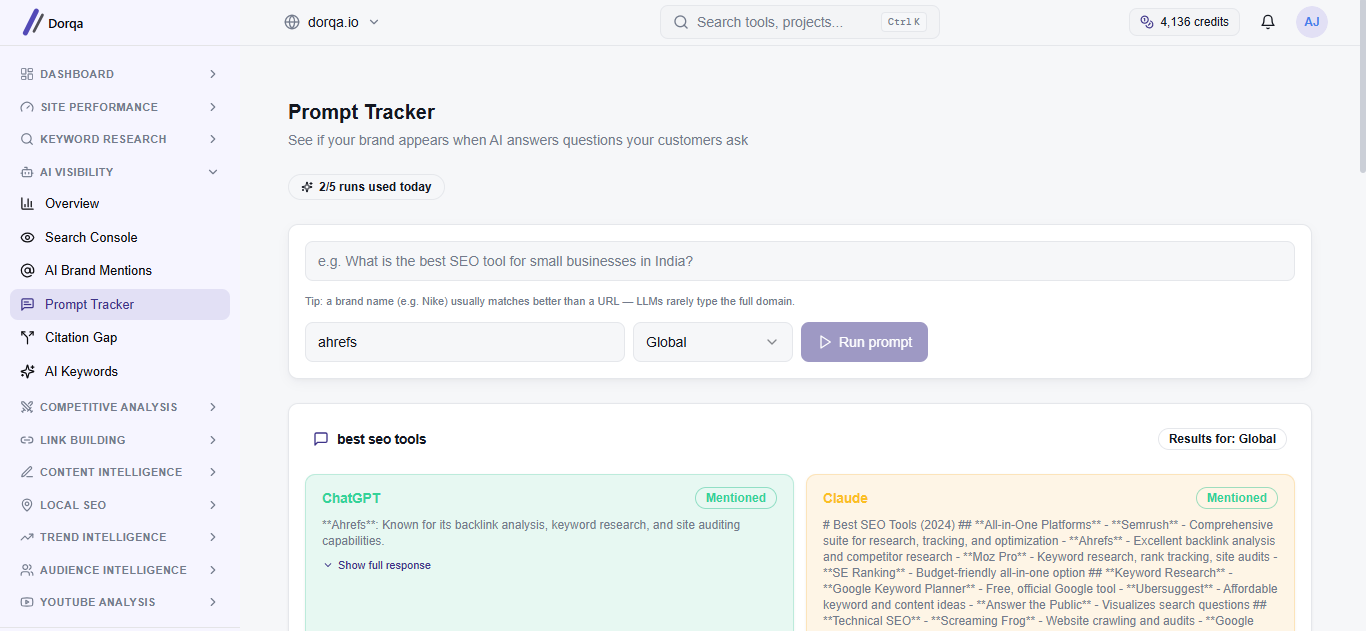Image resolution: width=1366 pixels, height=631 pixels.
Task: Go to Search Console
Action: click(x=120, y=237)
